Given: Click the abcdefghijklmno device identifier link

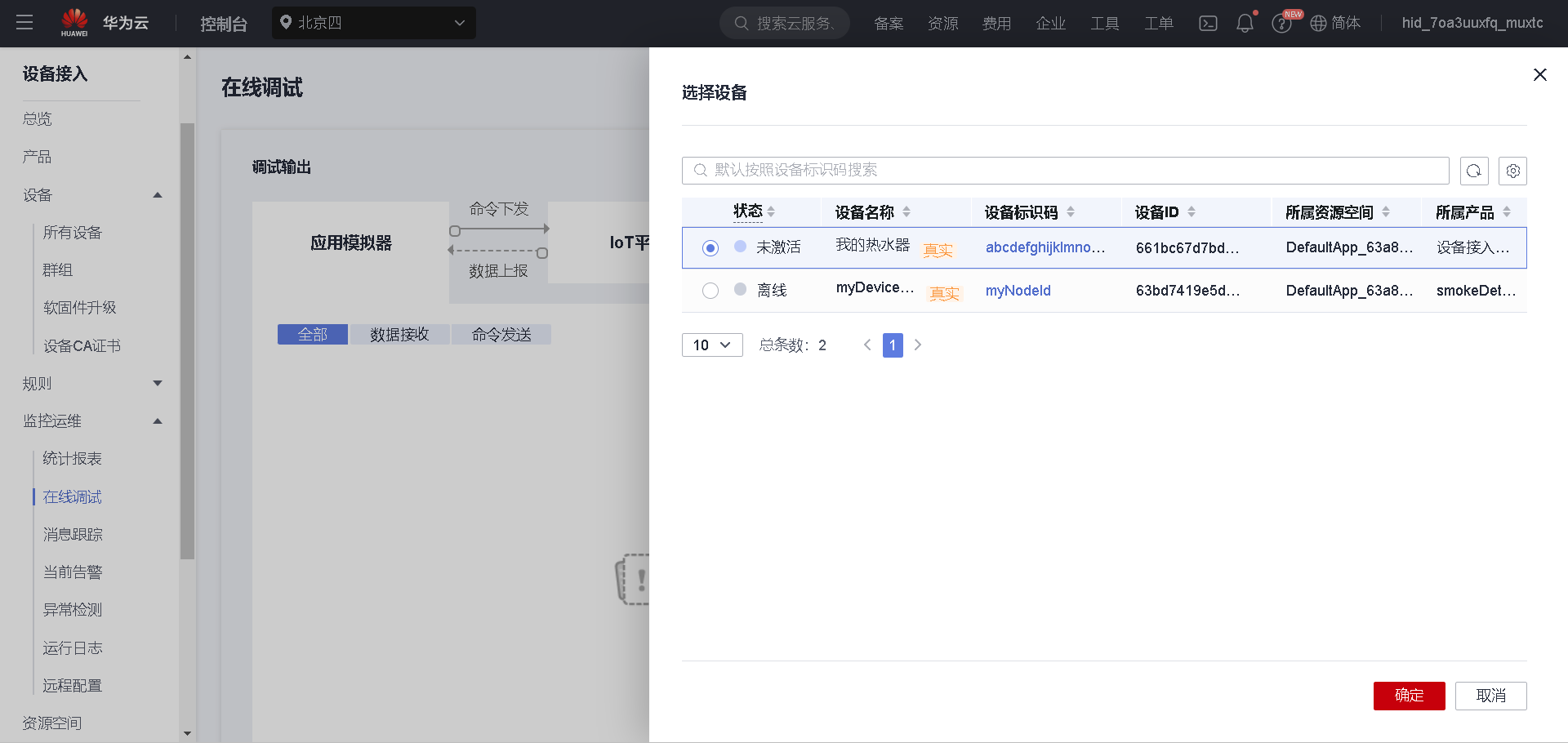Looking at the screenshot, I should click(x=1045, y=247).
